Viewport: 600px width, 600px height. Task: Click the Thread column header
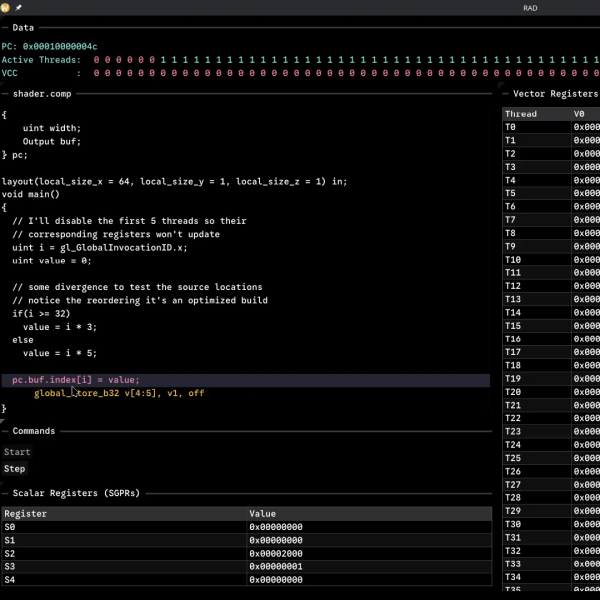[520, 114]
